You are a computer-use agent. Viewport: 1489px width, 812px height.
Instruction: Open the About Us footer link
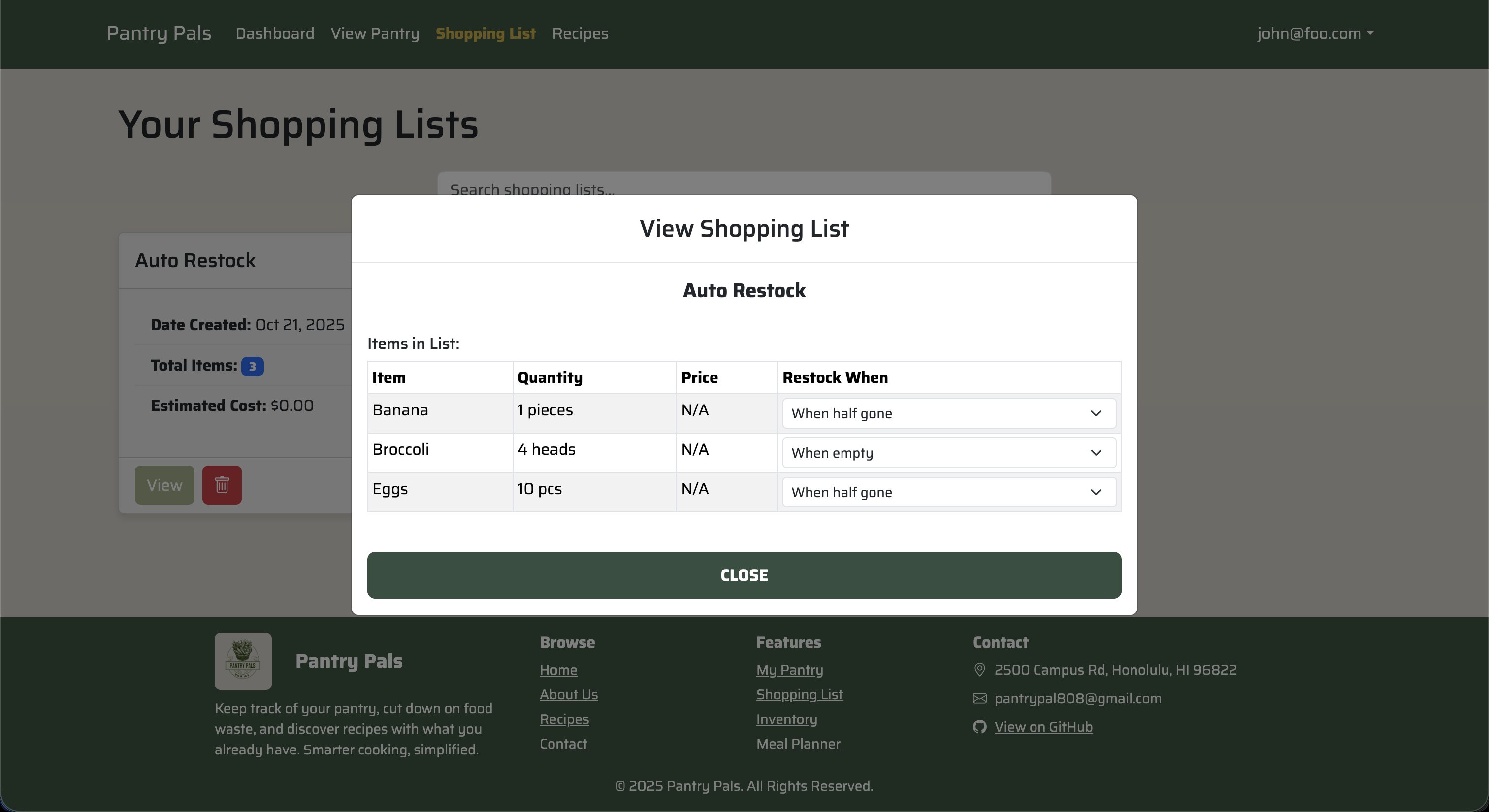[x=569, y=695]
